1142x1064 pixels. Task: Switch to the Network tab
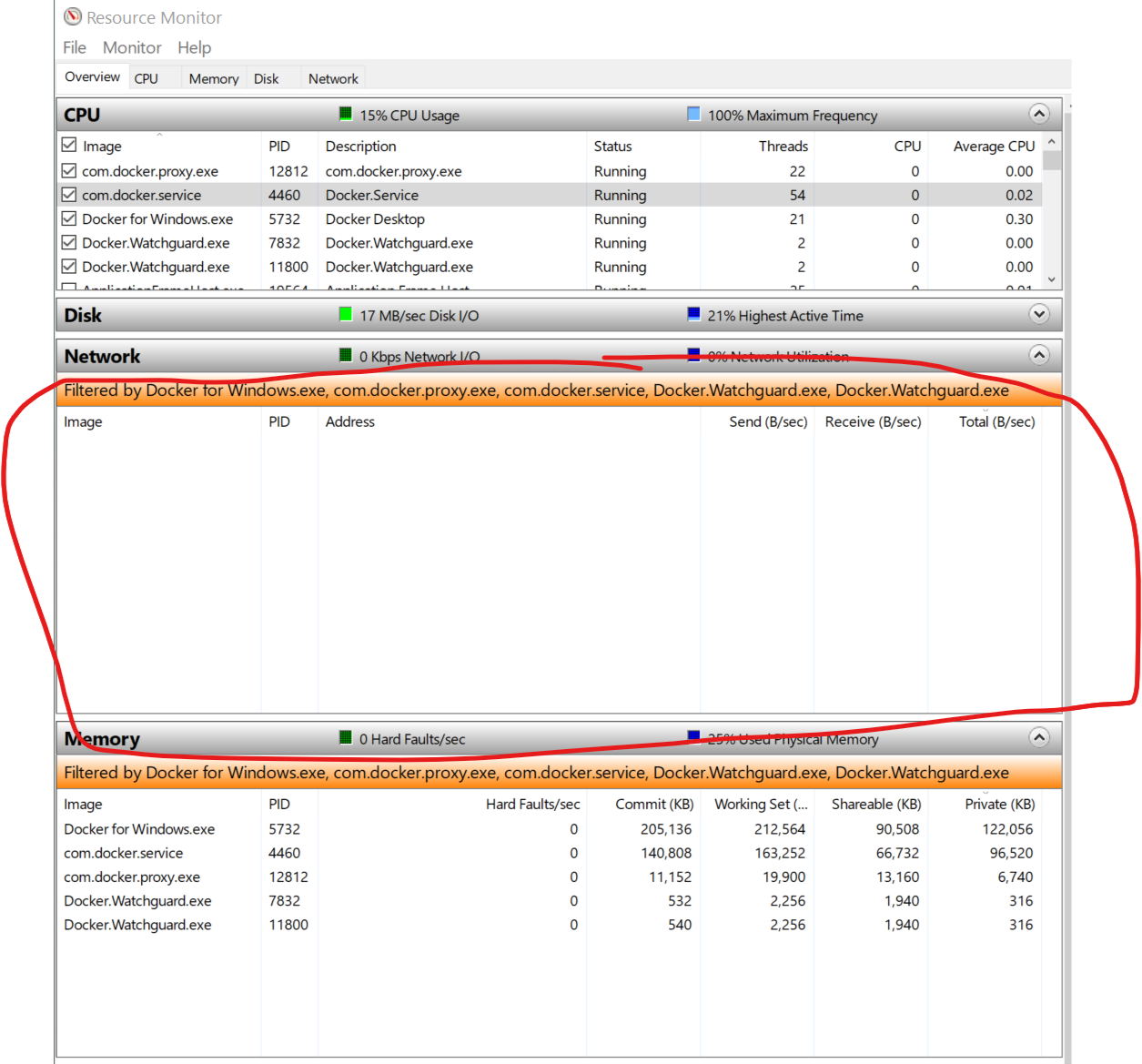click(333, 78)
